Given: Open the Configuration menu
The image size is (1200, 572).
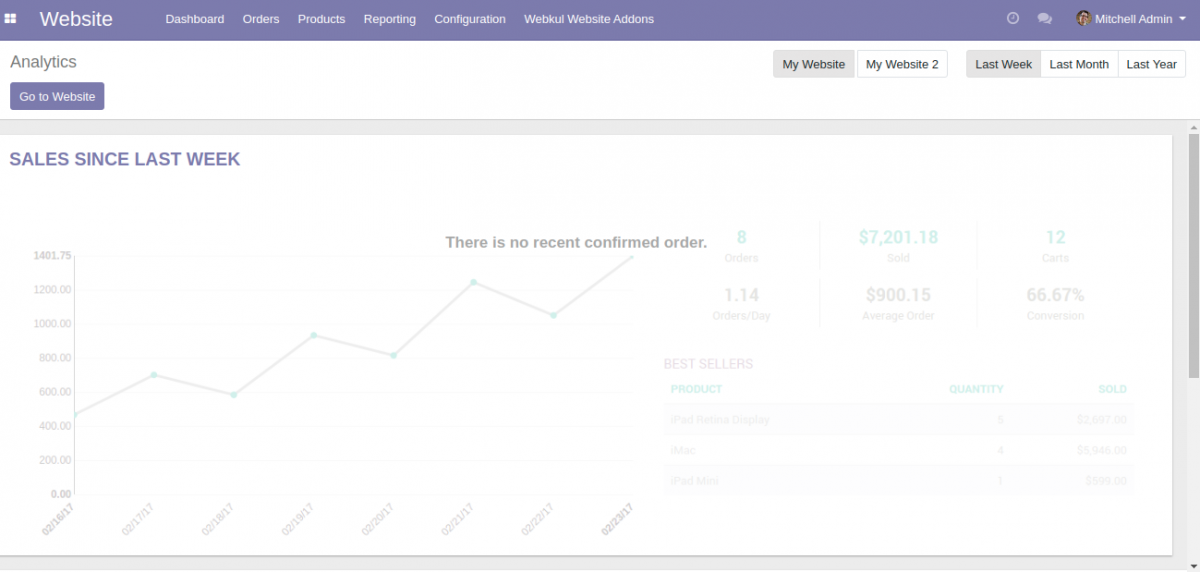Looking at the screenshot, I should coord(470,19).
